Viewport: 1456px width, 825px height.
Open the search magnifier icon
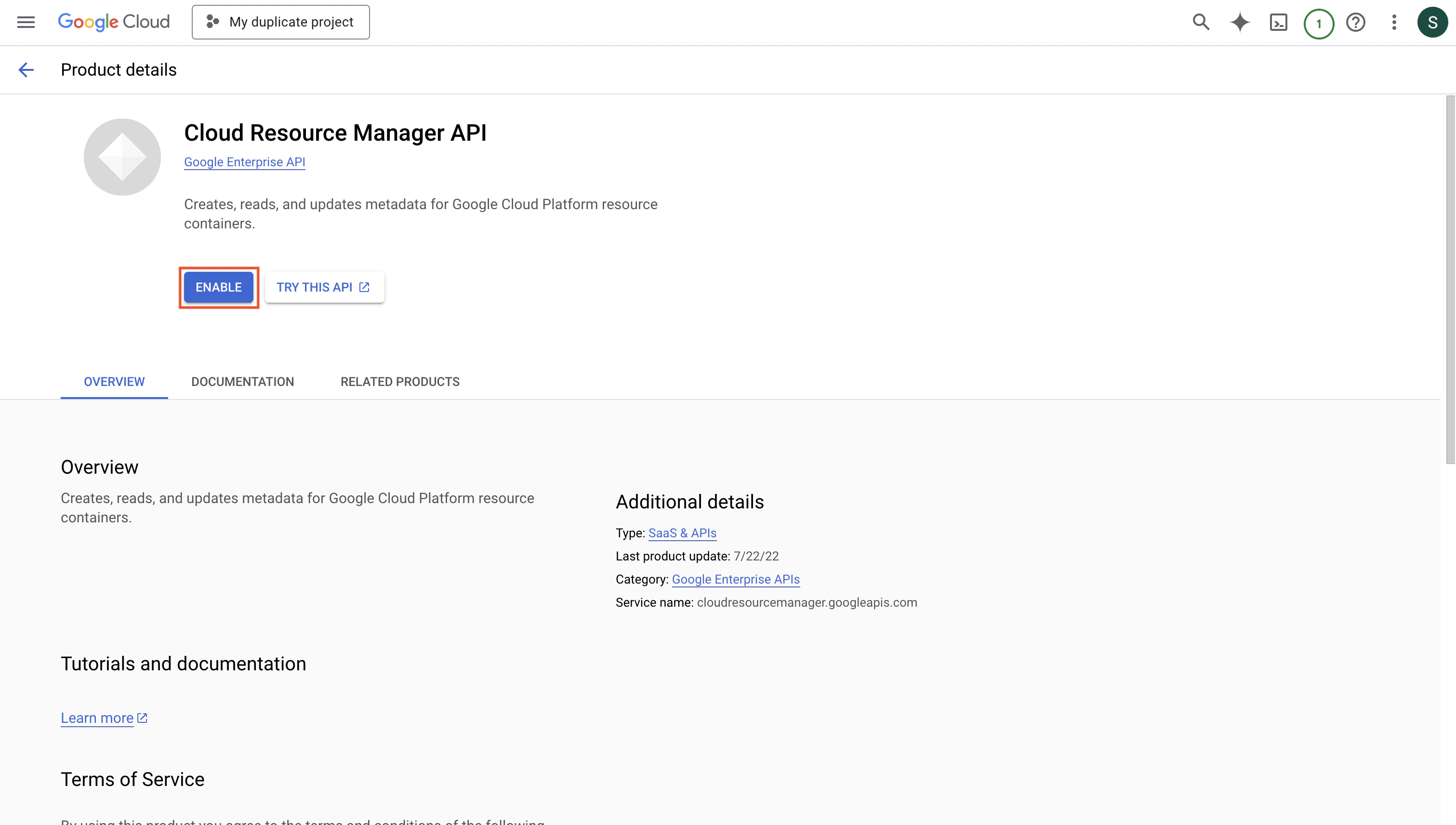tap(1201, 22)
